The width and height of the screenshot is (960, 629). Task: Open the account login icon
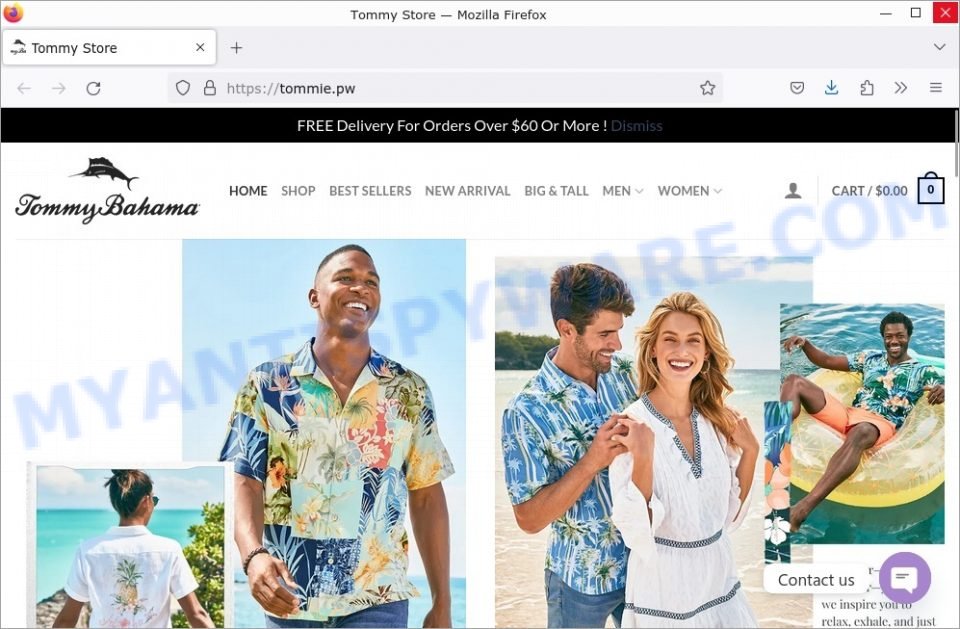(x=793, y=191)
